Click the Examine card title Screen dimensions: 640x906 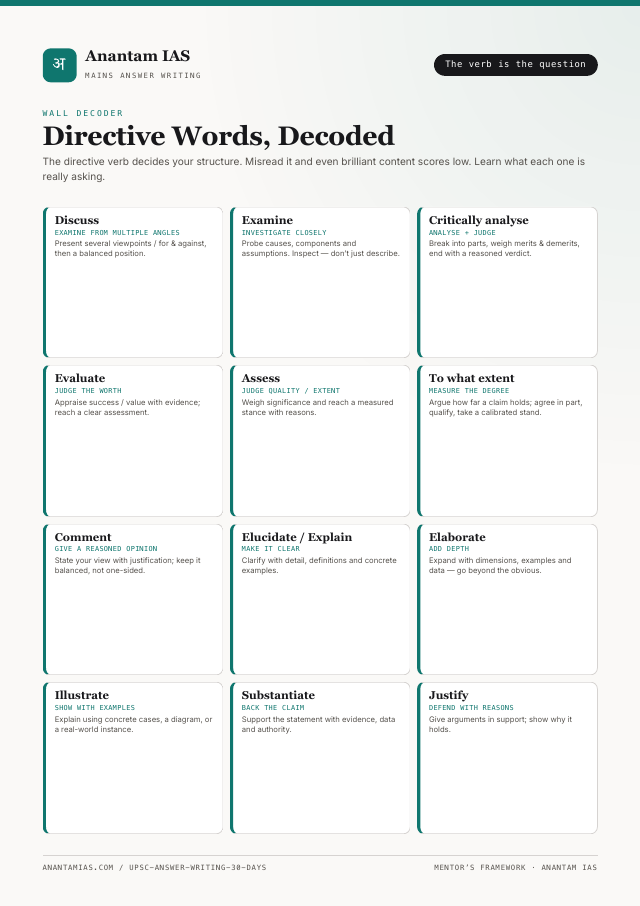[267, 220]
